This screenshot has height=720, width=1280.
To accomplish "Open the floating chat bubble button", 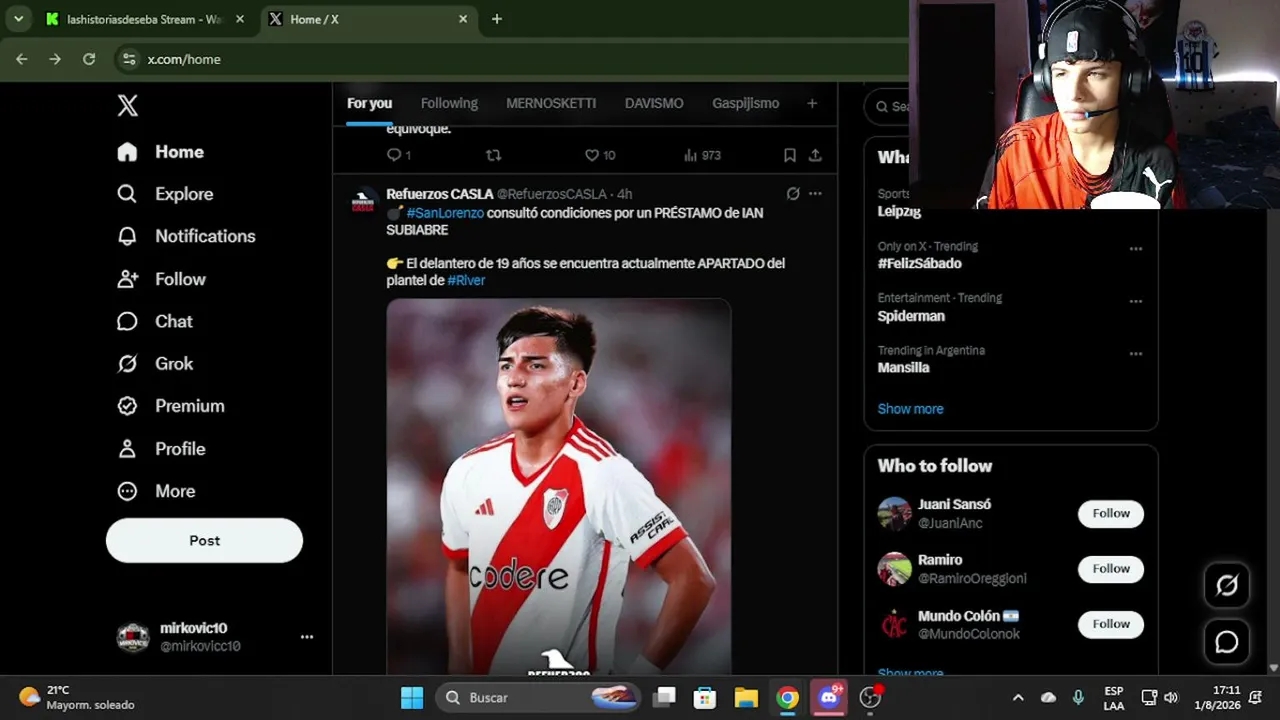I will (1227, 642).
